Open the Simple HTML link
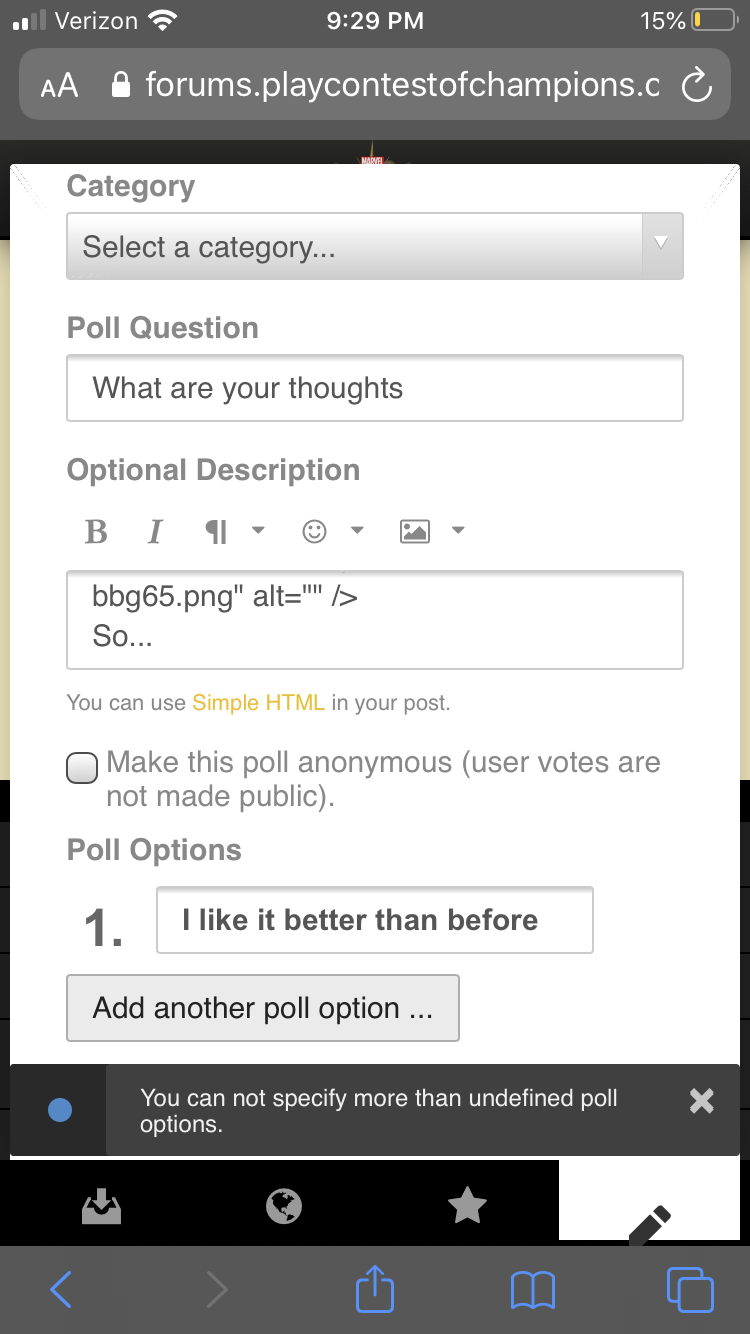The width and height of the screenshot is (750, 1334). coord(258,703)
